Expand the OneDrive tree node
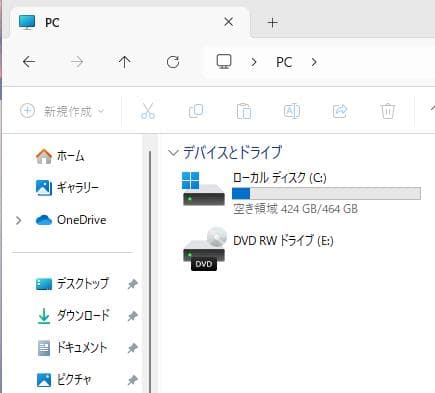This screenshot has height=393, width=435. (x=19, y=220)
